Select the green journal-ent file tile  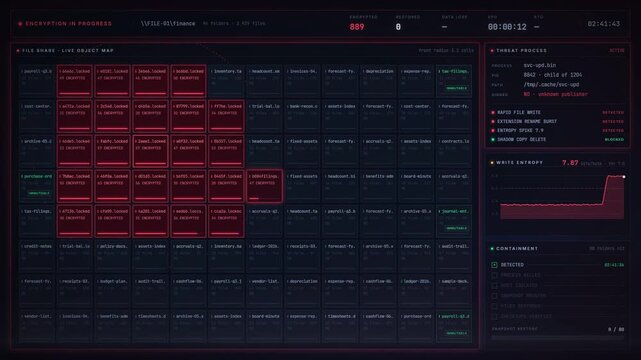click(454, 221)
